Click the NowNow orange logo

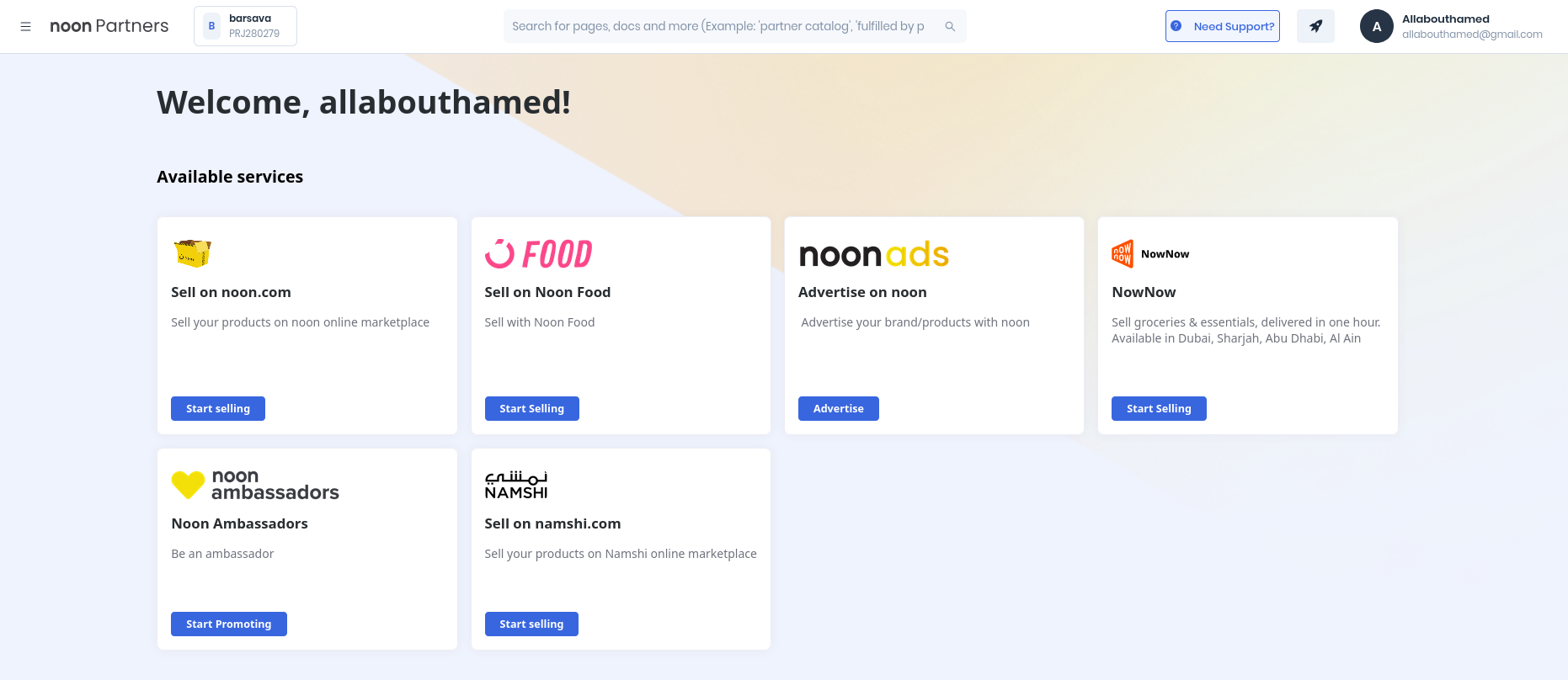[1123, 253]
